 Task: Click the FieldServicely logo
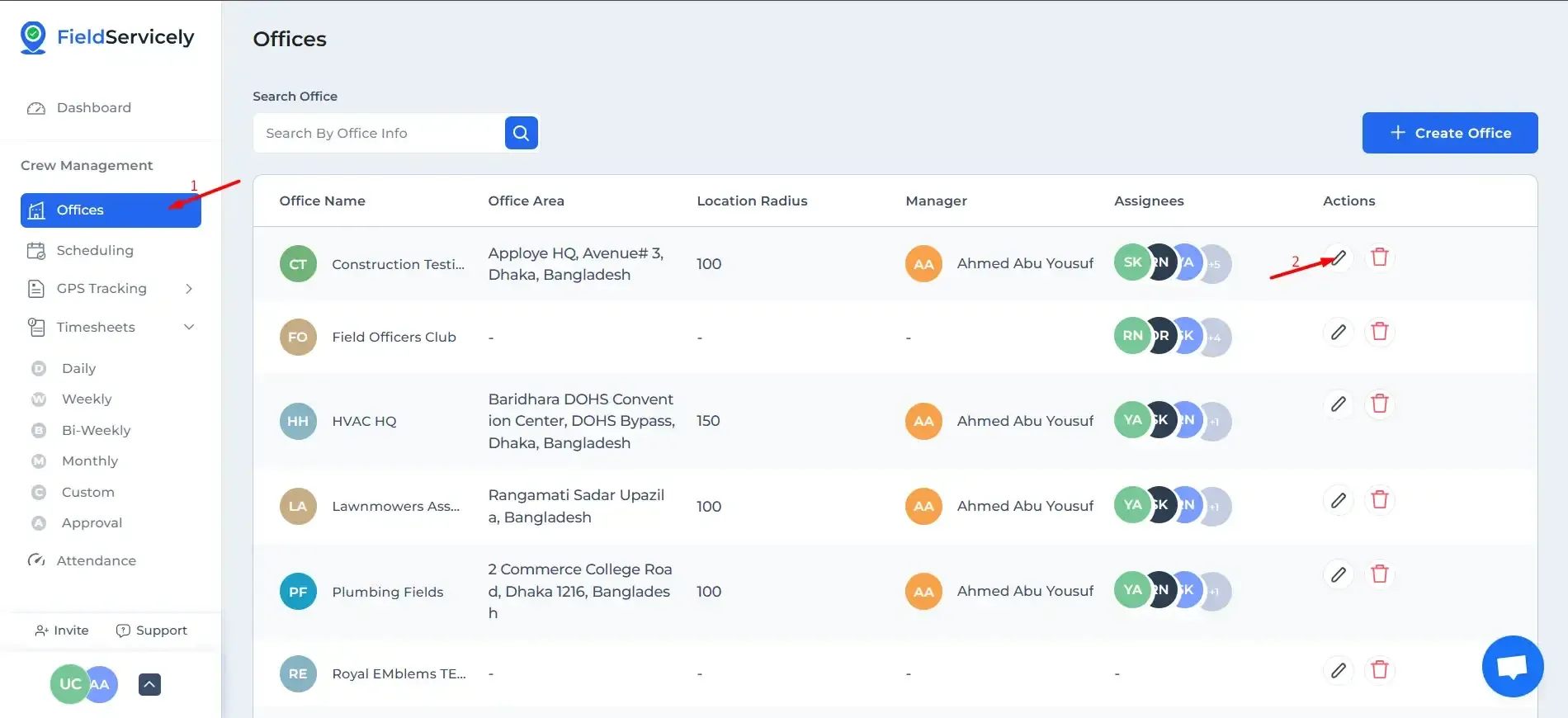(x=108, y=37)
